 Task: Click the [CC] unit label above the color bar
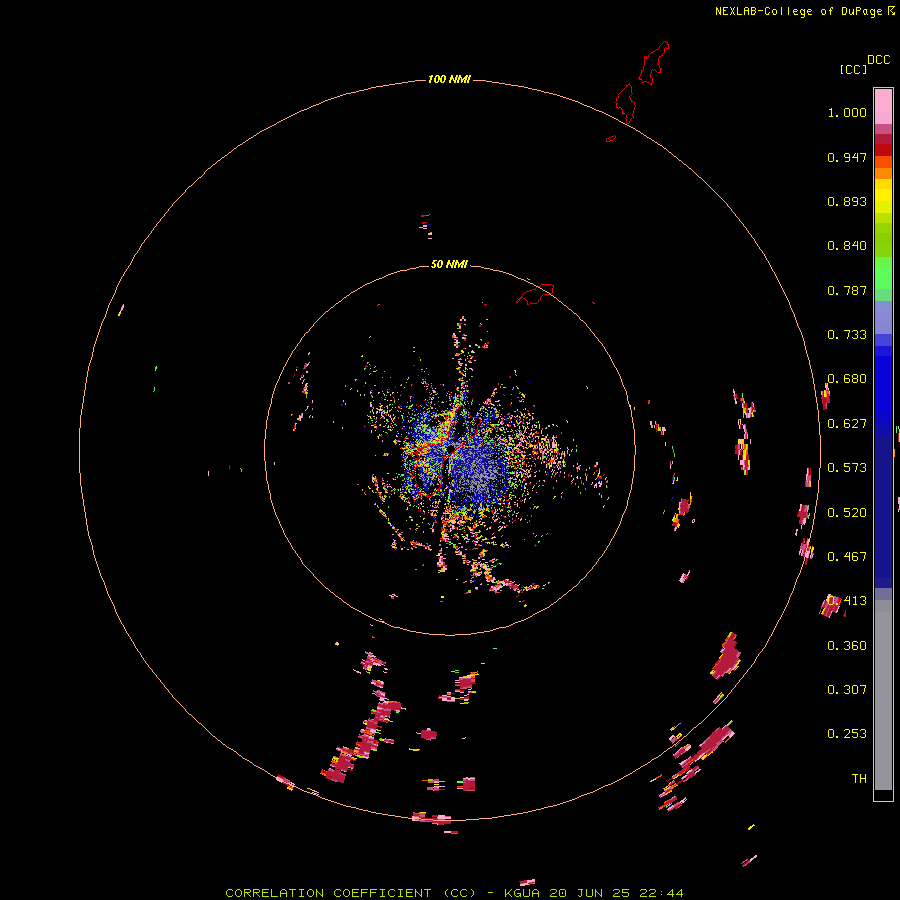[x=853, y=69]
